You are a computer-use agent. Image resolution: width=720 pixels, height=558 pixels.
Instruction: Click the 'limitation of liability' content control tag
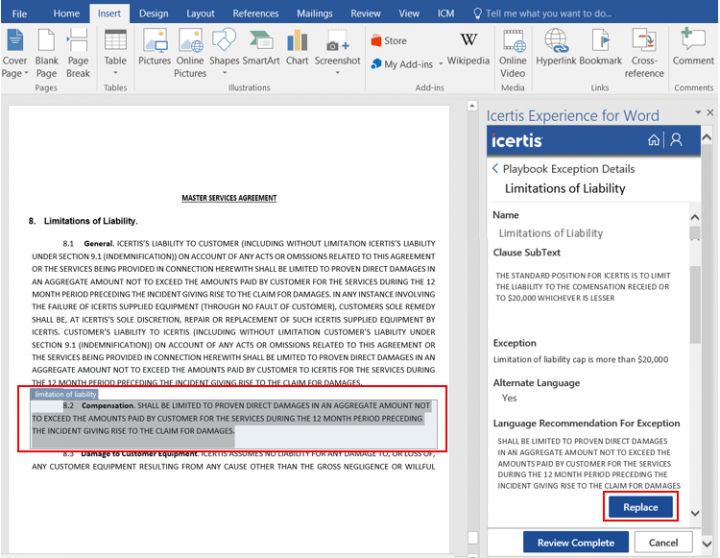(65, 394)
